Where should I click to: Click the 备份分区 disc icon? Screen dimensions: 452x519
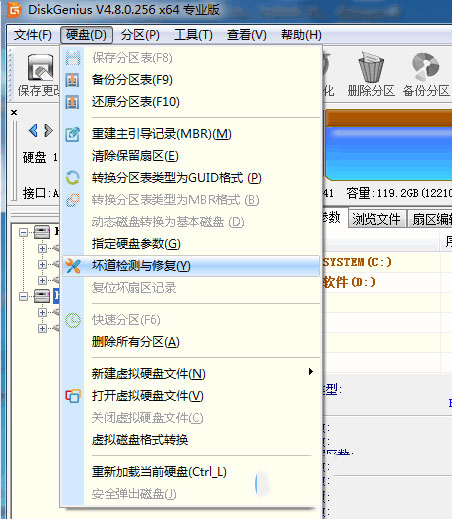426,67
